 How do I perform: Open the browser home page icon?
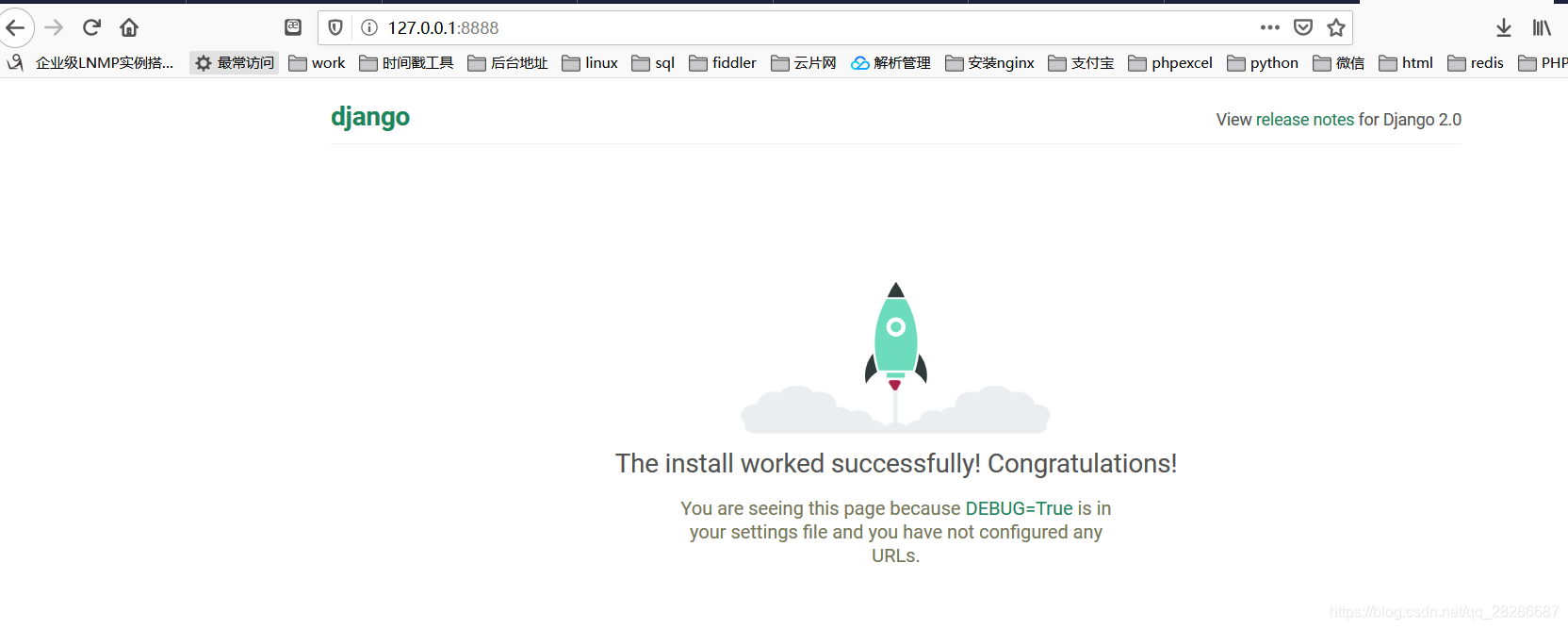tap(129, 27)
